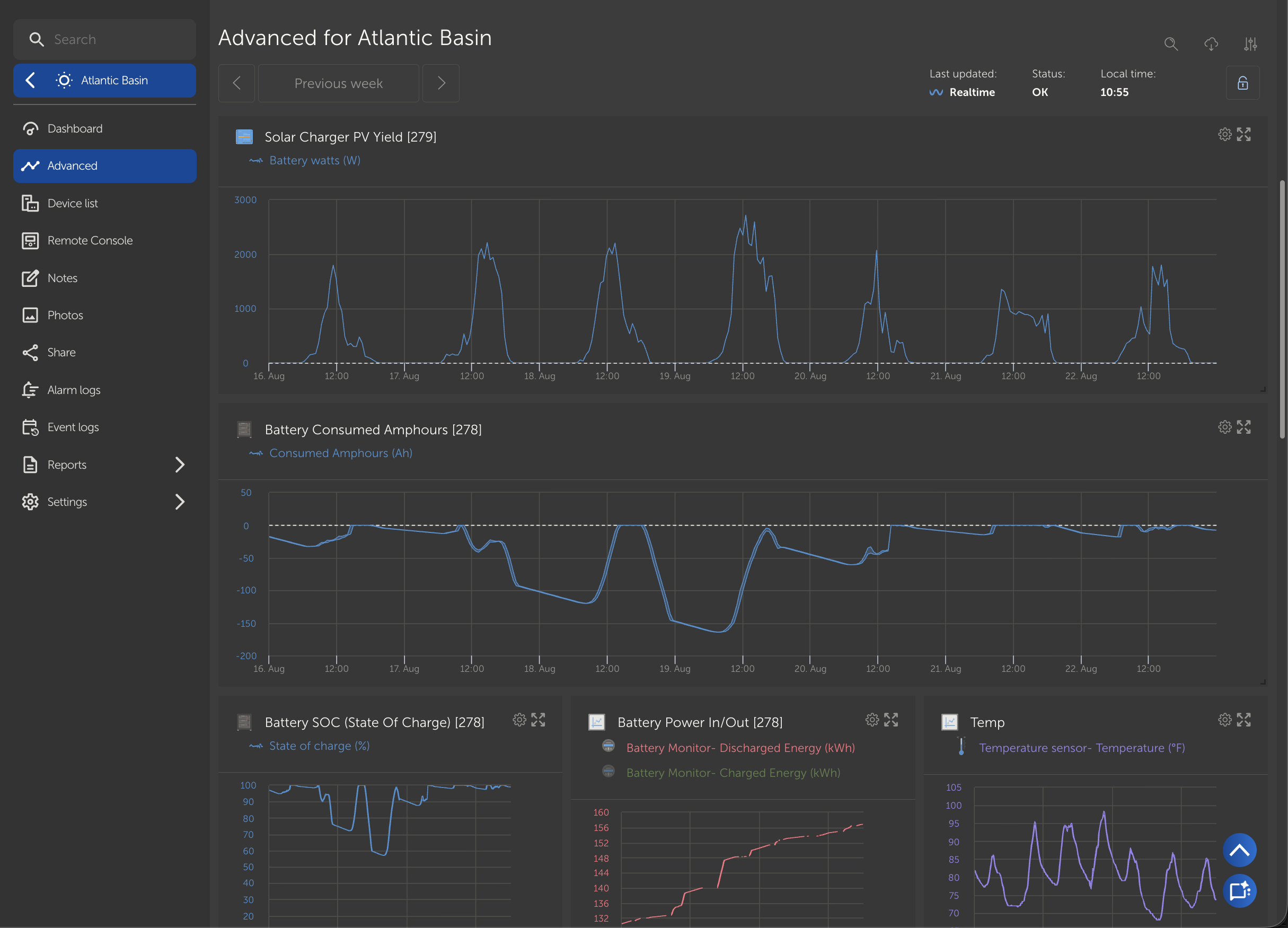Open settings gear on Temp widget

(x=1224, y=720)
